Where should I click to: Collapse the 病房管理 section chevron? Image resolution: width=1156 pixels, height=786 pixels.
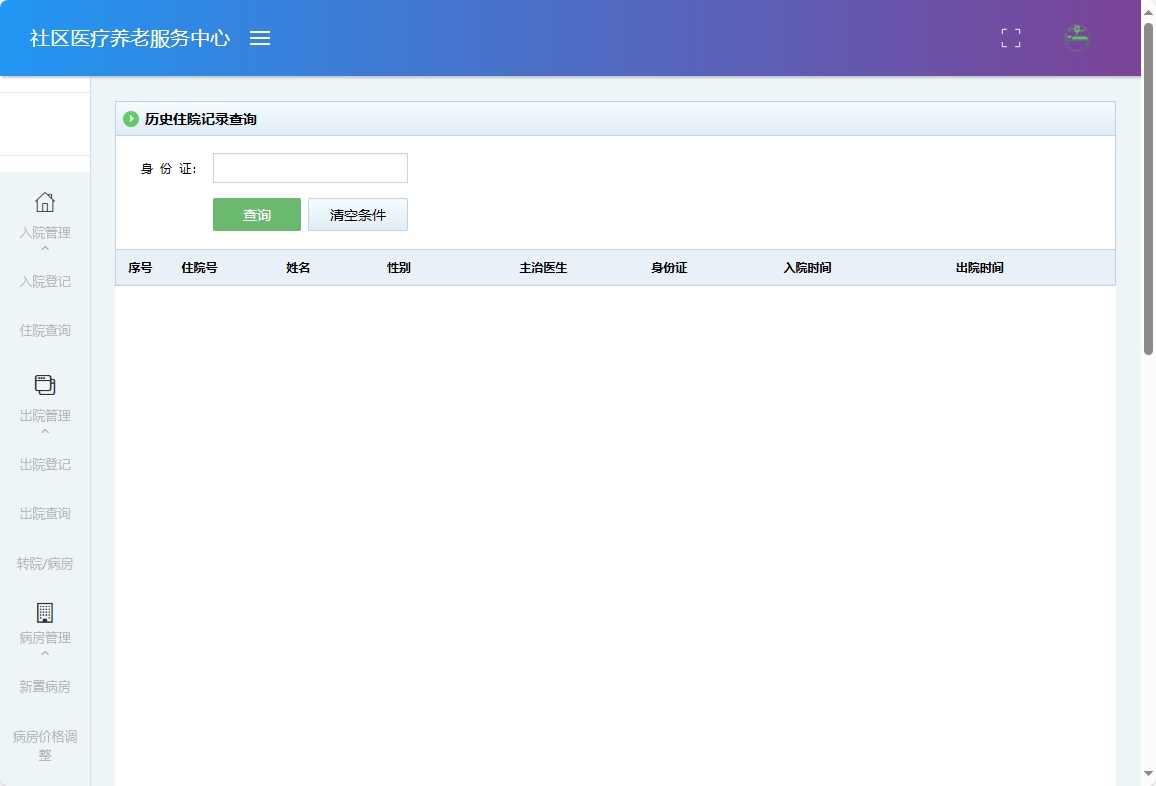(x=45, y=654)
